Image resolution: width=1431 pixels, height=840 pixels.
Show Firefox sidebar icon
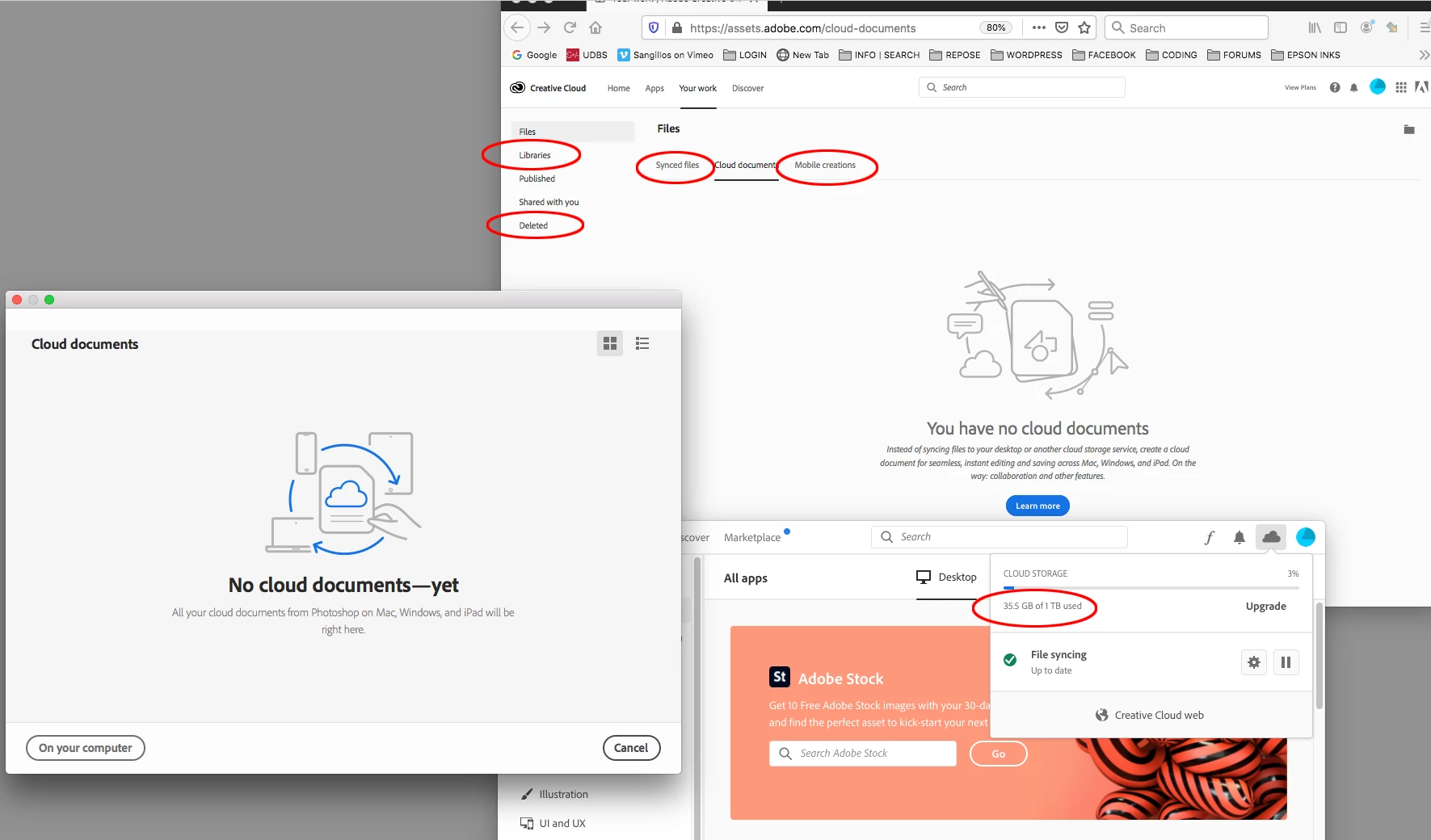[x=1341, y=27]
